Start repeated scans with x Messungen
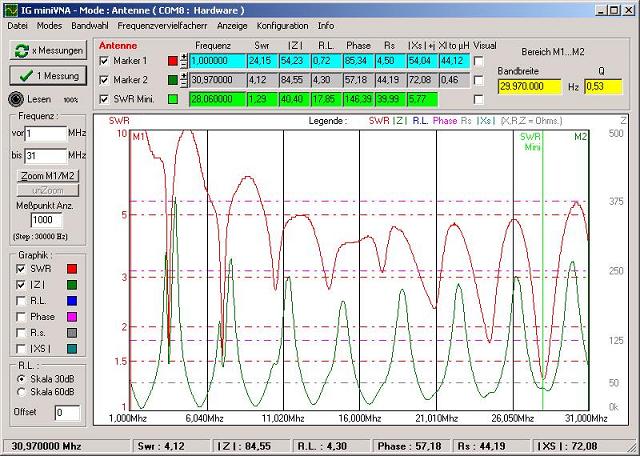640x456 pixels. pos(46,50)
